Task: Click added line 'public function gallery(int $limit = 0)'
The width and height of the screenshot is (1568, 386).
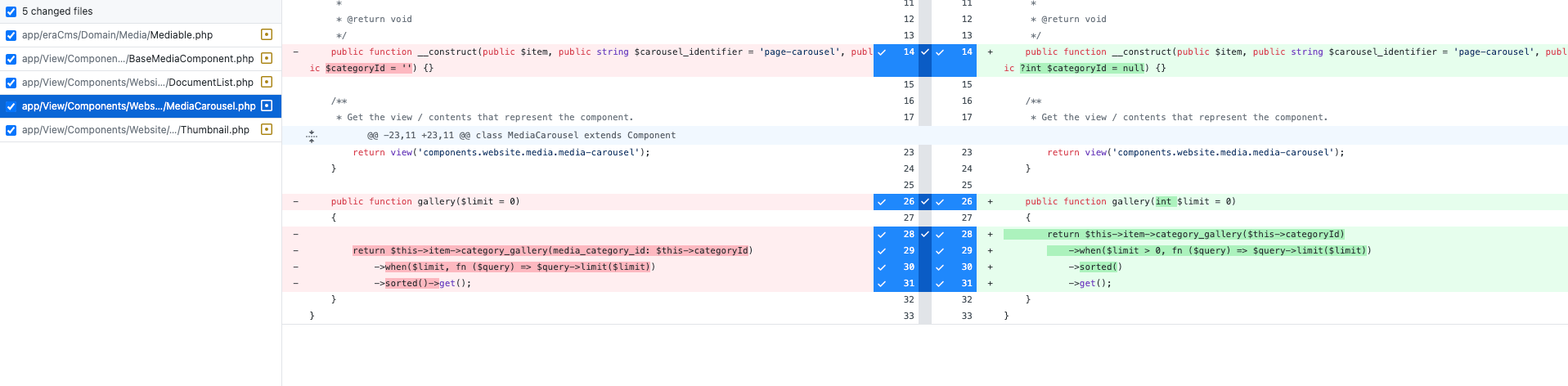Action: click(1130, 202)
